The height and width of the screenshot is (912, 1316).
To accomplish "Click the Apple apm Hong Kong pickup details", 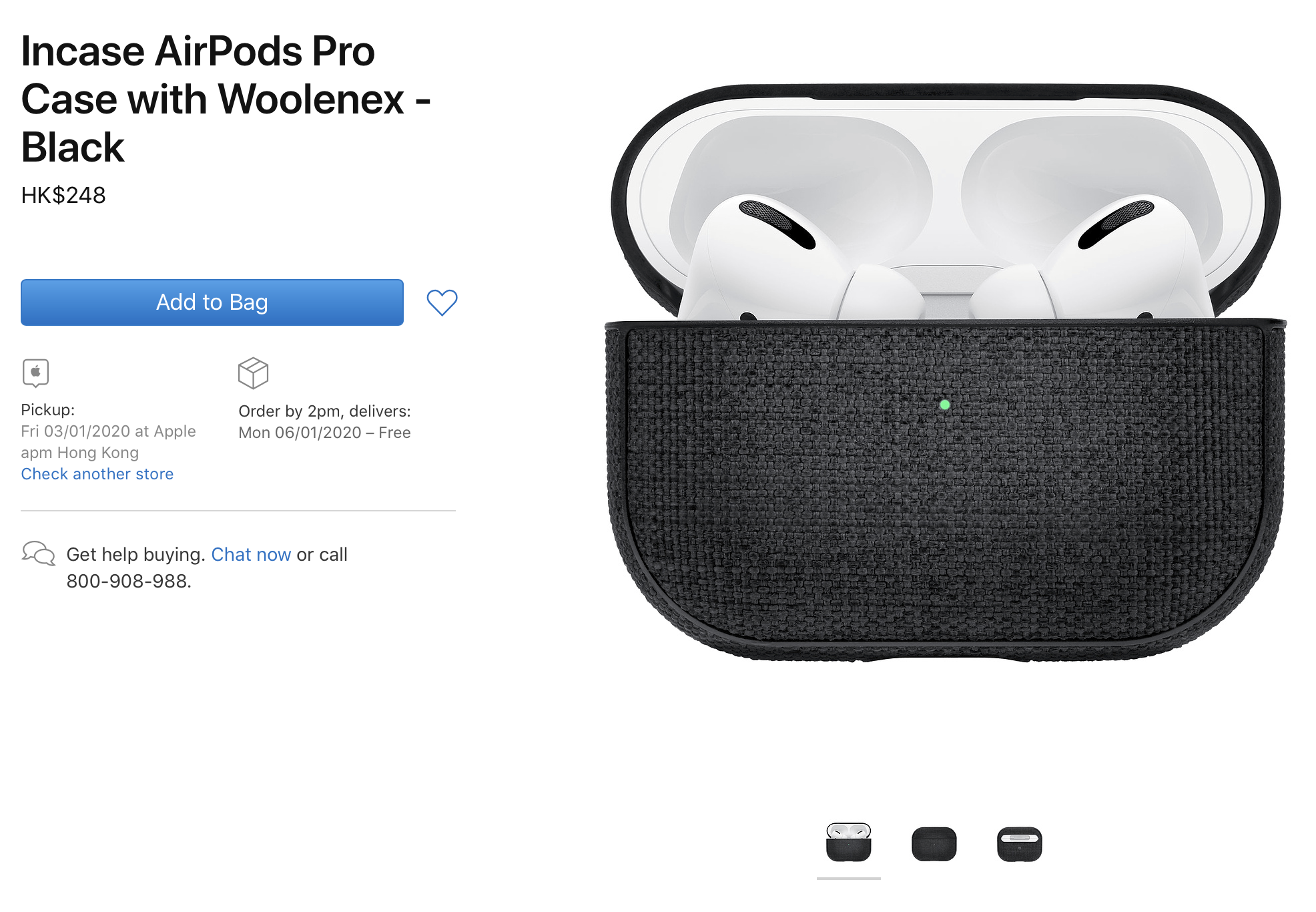I will [108, 442].
